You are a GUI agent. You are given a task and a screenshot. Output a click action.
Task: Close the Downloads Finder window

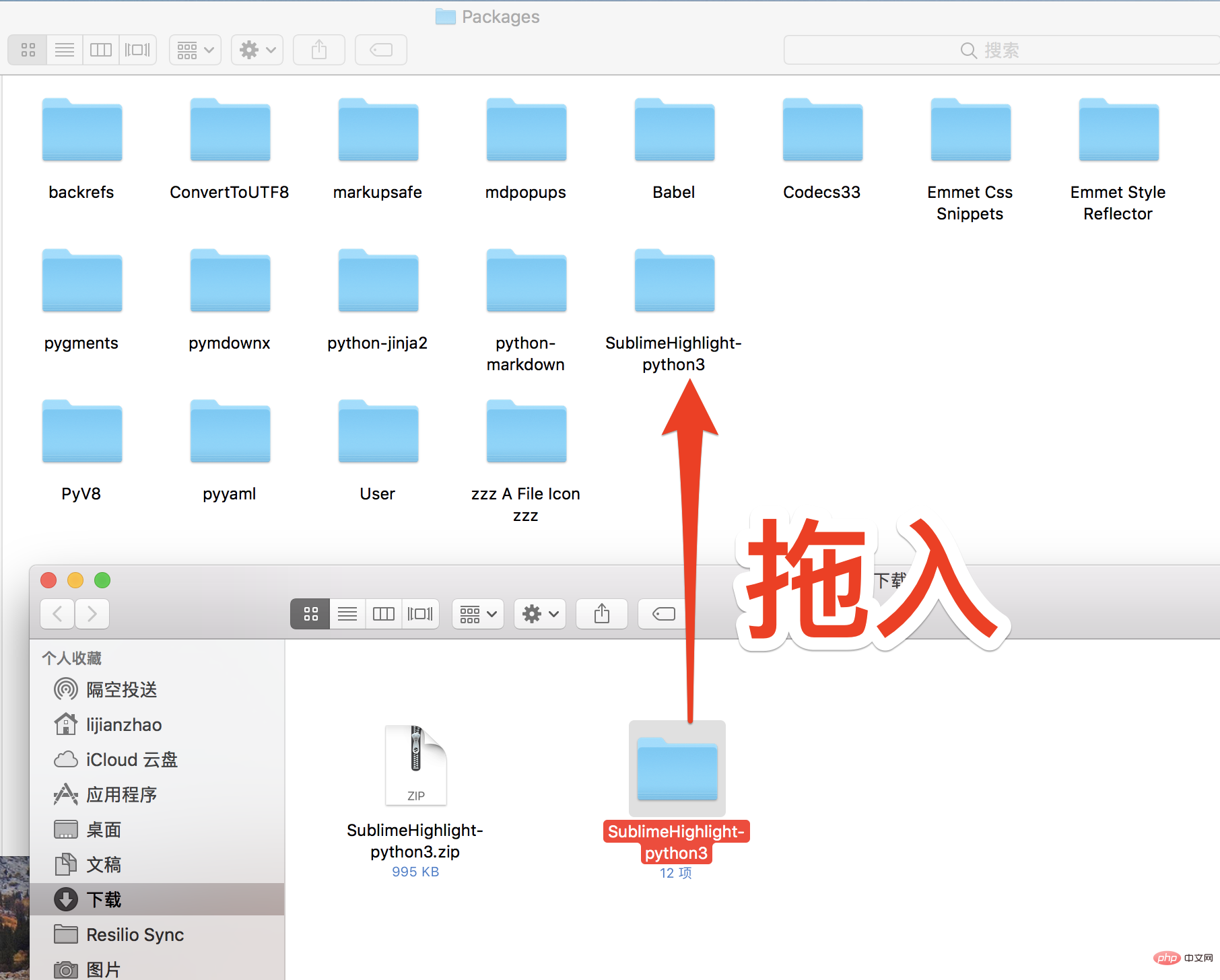(x=48, y=580)
